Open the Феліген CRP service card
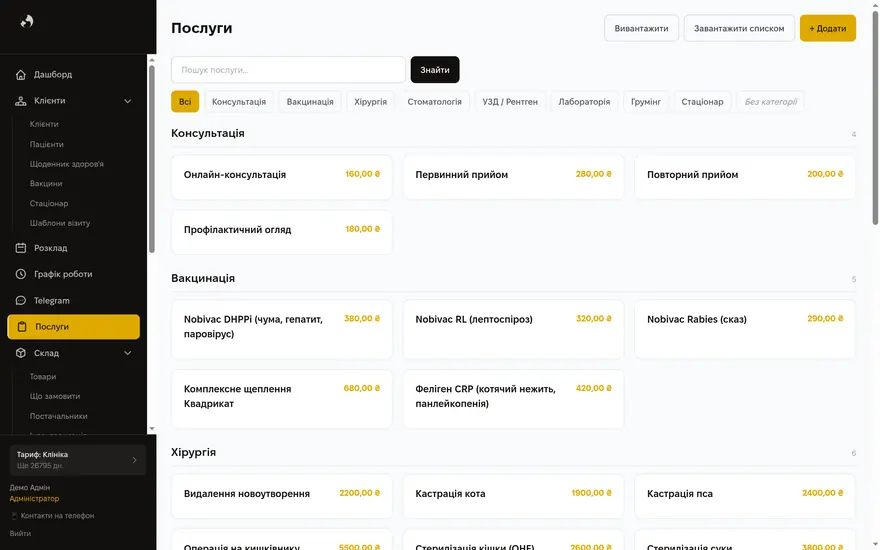Screen dimensions: 880x550 514,398
